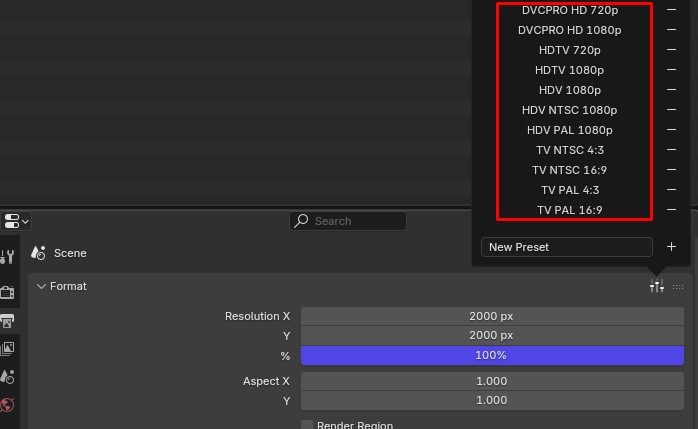Choose HDV PAL 1080p preset
698x429 pixels.
pyautogui.click(x=569, y=130)
